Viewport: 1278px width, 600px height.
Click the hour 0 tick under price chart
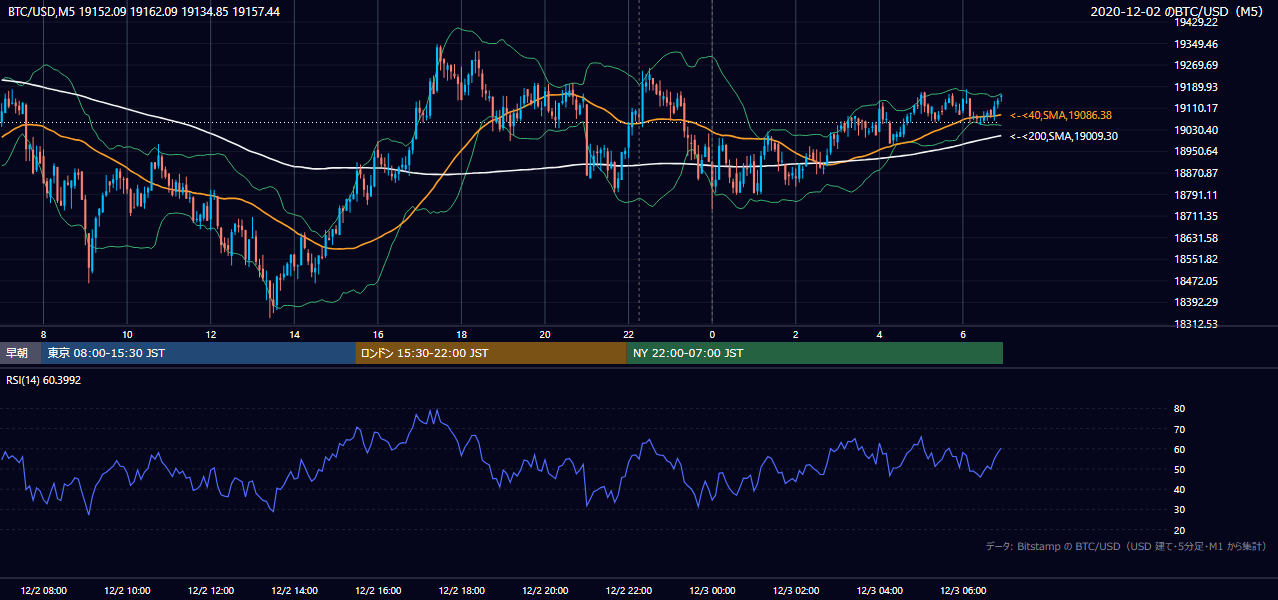[712, 334]
